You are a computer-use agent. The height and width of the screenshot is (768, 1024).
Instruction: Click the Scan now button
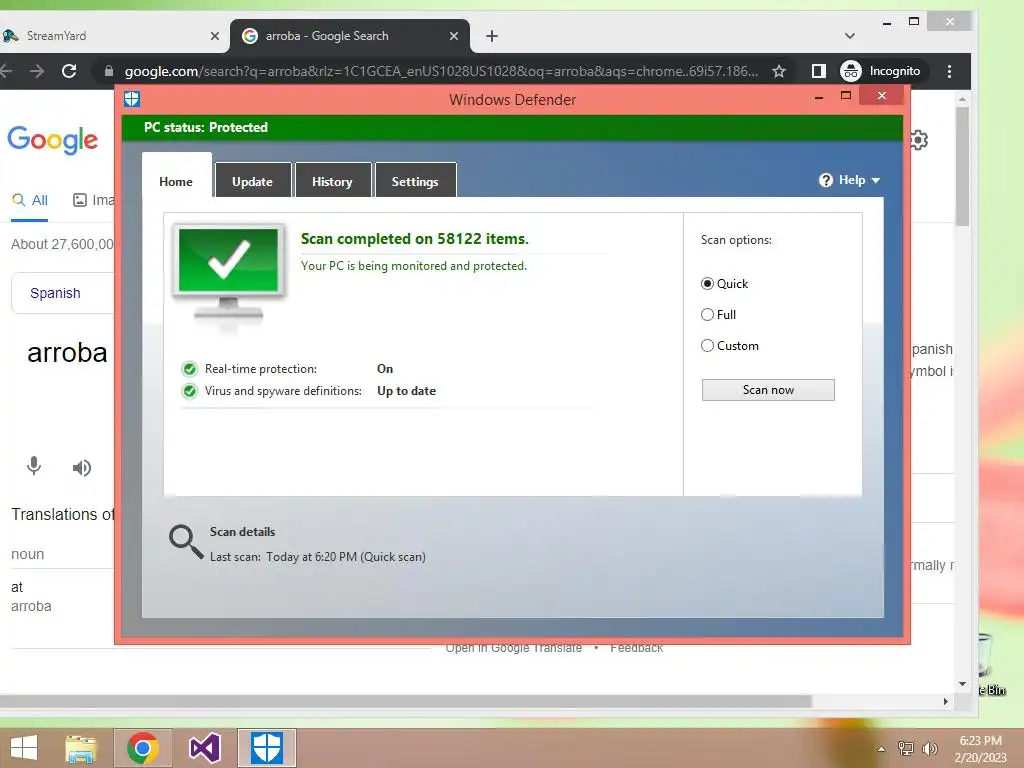[x=768, y=390]
